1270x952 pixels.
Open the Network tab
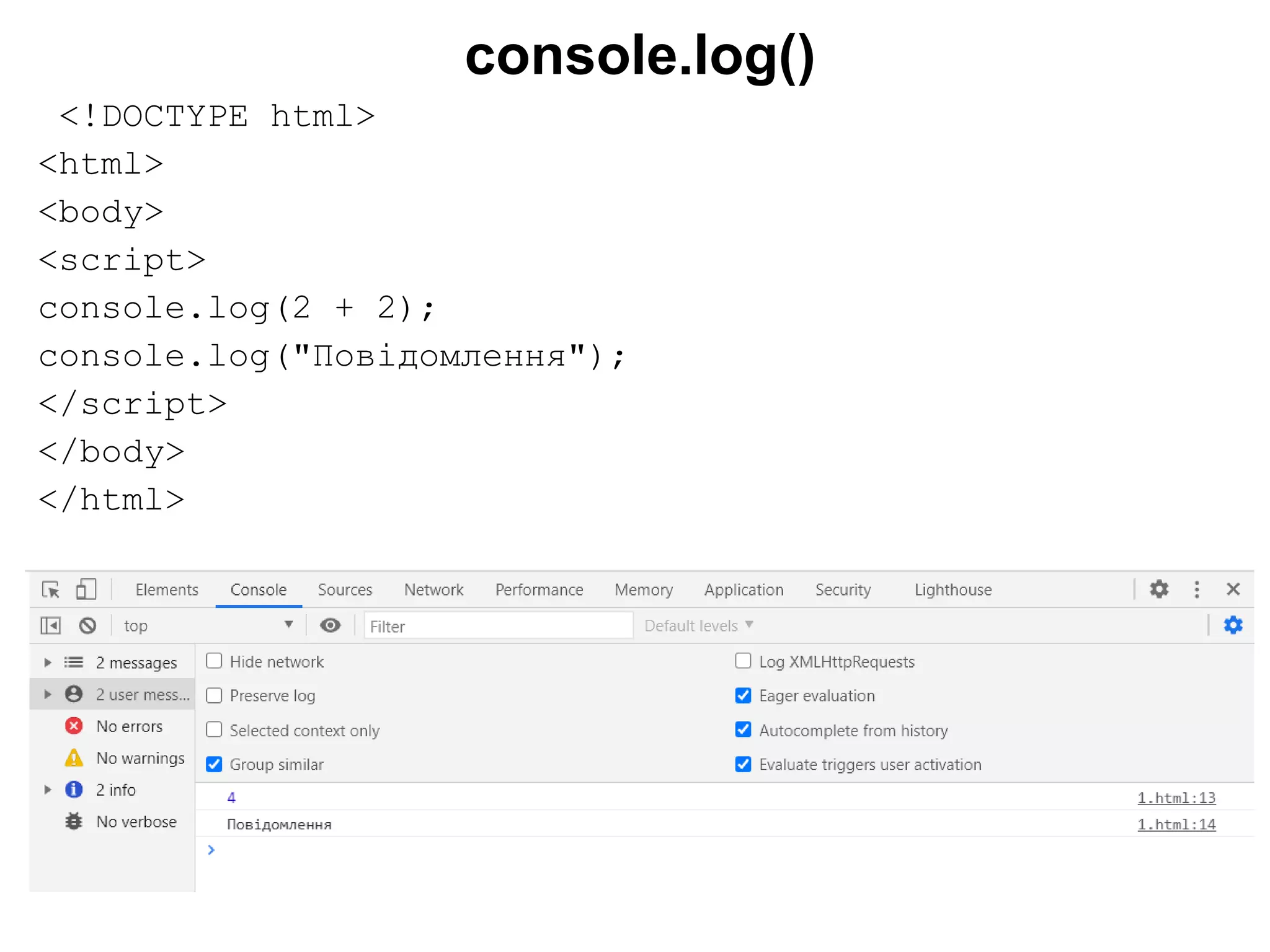tap(433, 589)
